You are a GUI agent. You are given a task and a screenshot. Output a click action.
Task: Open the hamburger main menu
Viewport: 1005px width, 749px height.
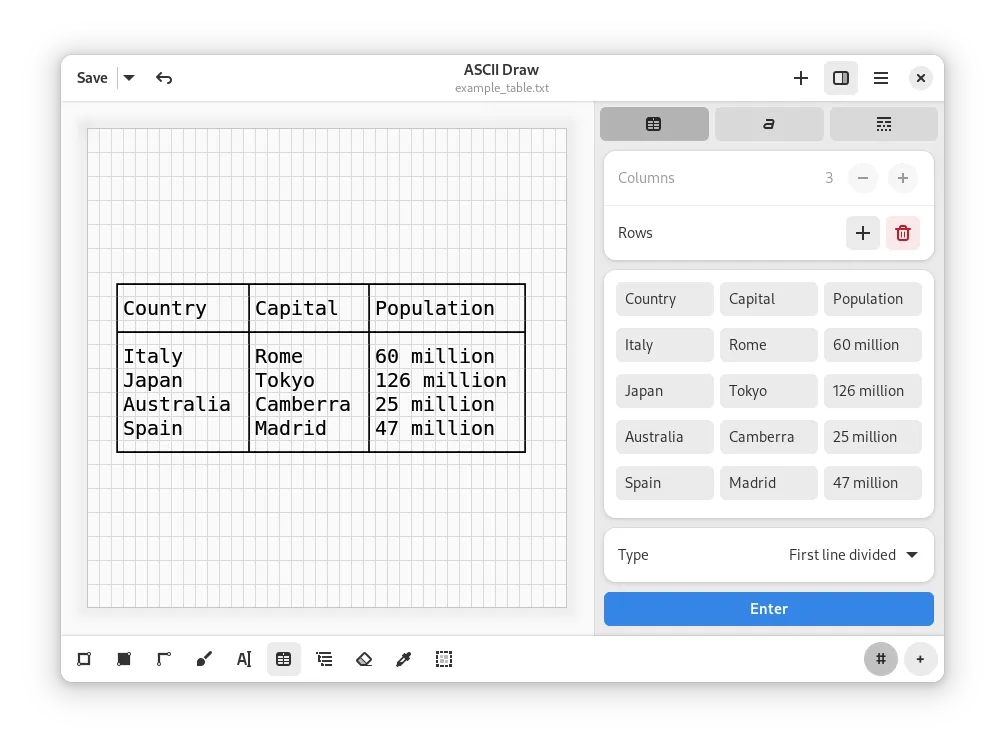[x=881, y=78]
